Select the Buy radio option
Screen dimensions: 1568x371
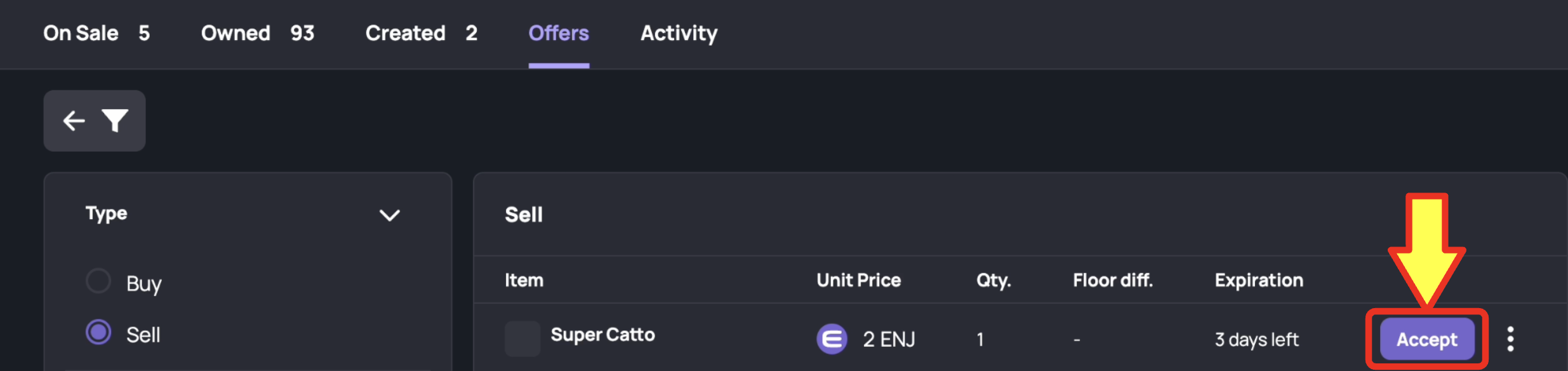click(98, 281)
